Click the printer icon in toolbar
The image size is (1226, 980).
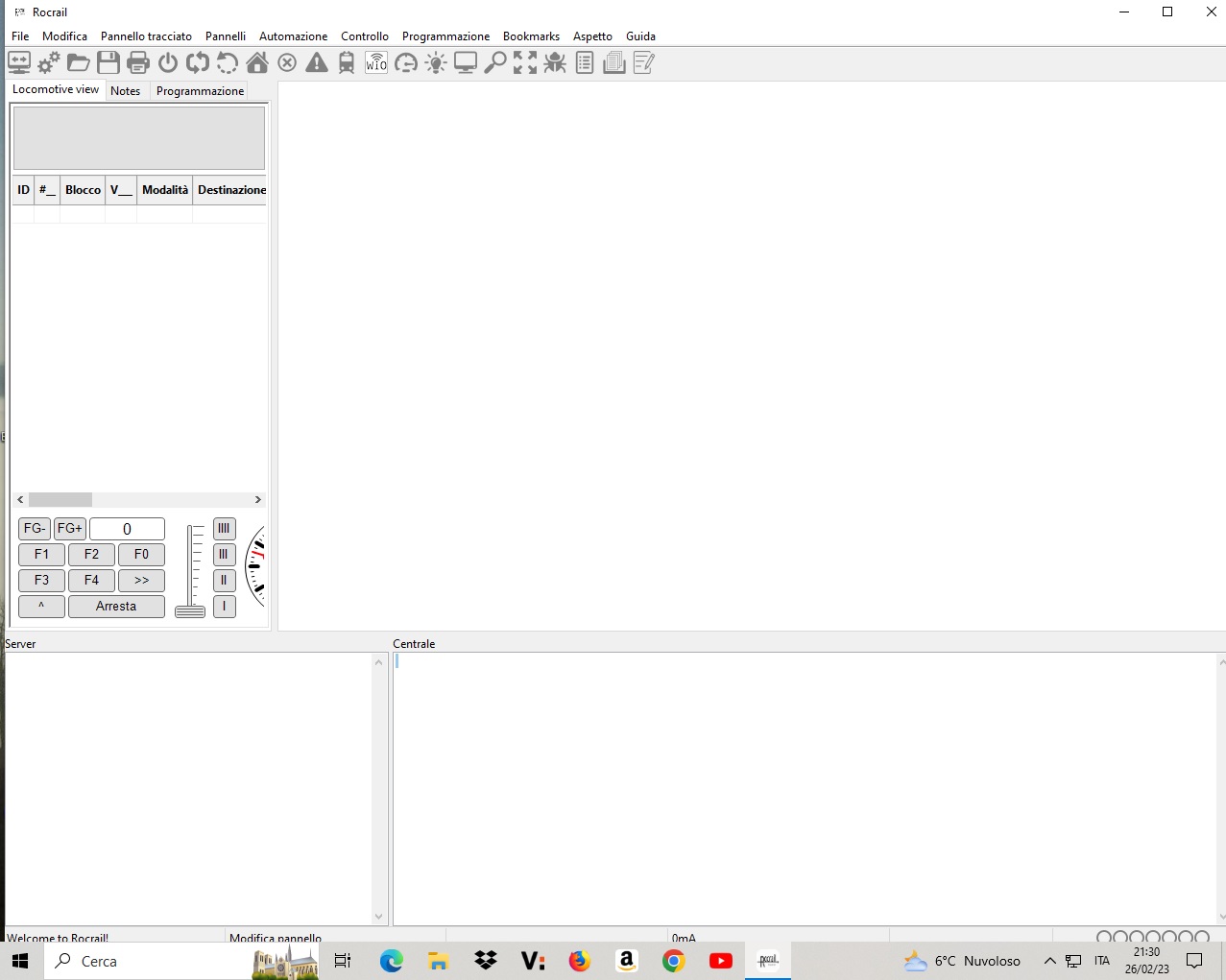click(138, 63)
